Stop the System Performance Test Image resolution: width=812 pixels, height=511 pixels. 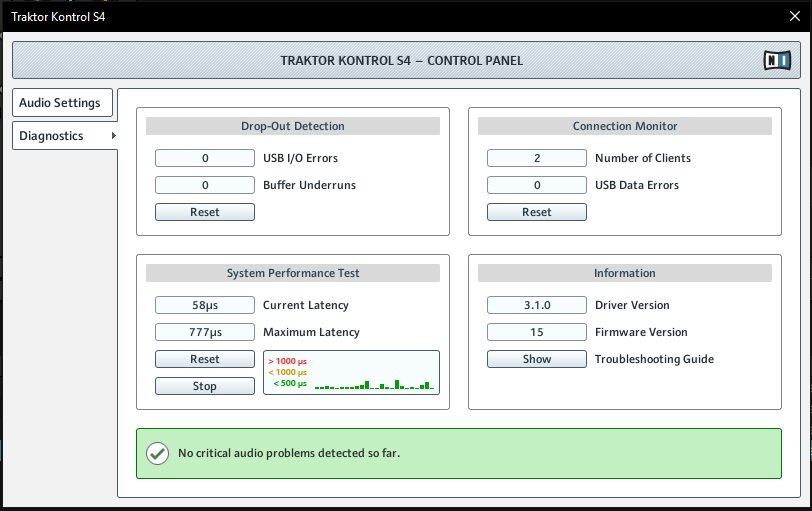[x=205, y=386]
